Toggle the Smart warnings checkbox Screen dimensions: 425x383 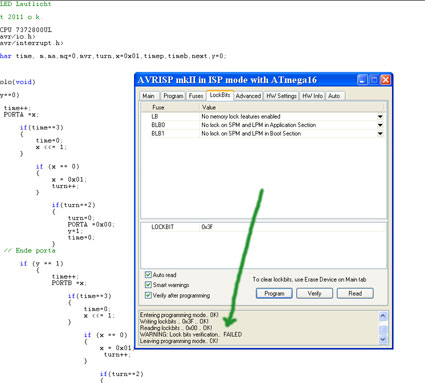point(148,285)
